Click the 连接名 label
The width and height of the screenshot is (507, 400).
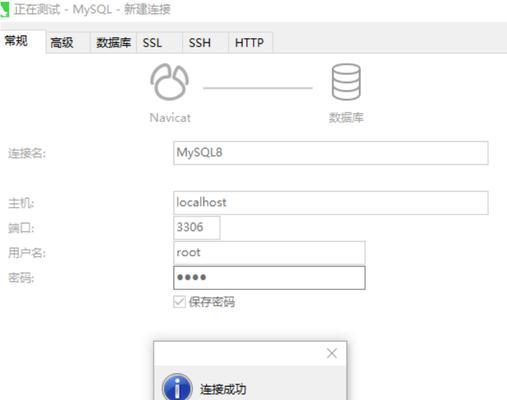click(x=27, y=153)
